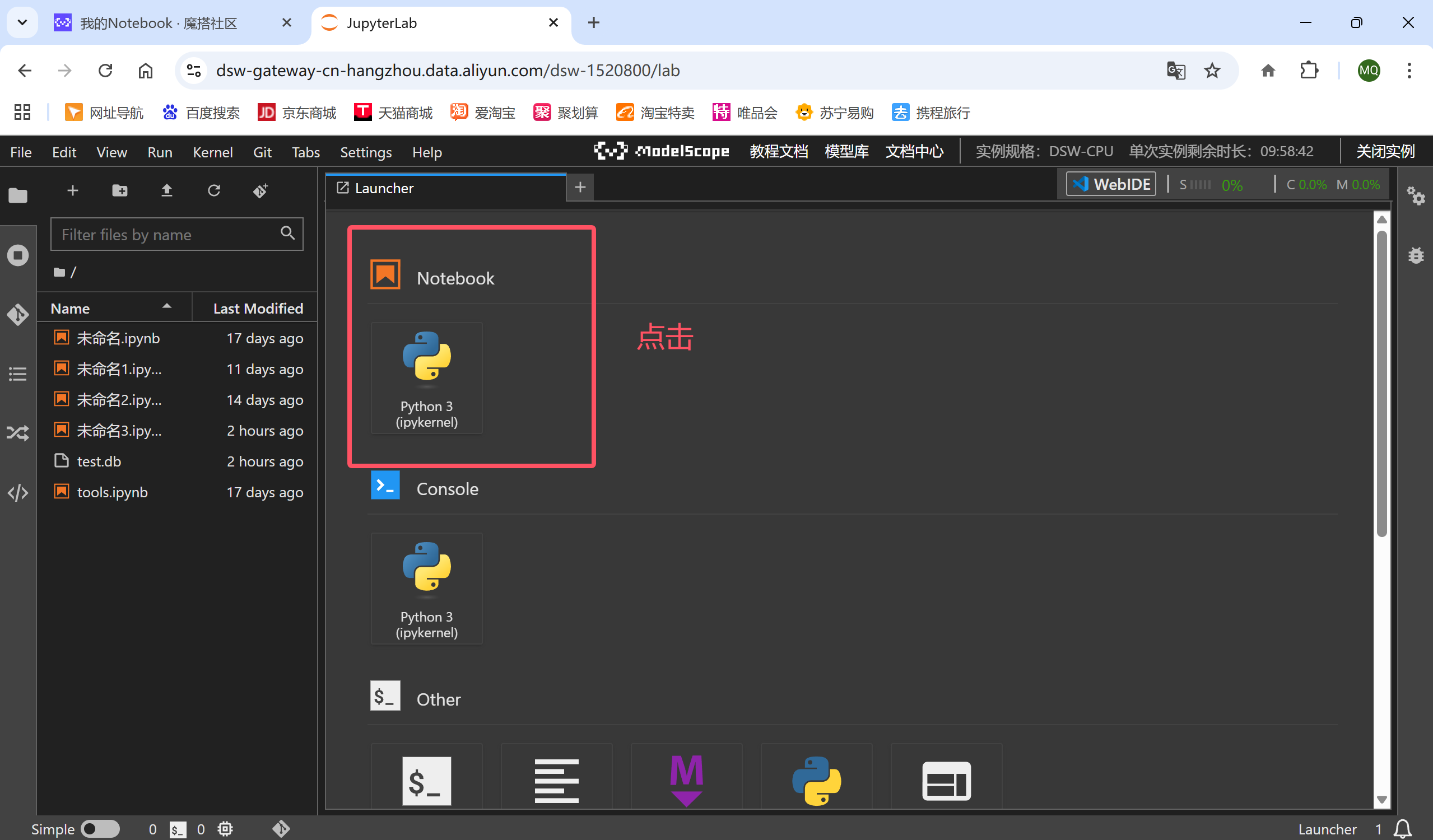The width and height of the screenshot is (1433, 840).
Task: Open the tab search dropdown arrow in Chrome
Action: (22, 23)
